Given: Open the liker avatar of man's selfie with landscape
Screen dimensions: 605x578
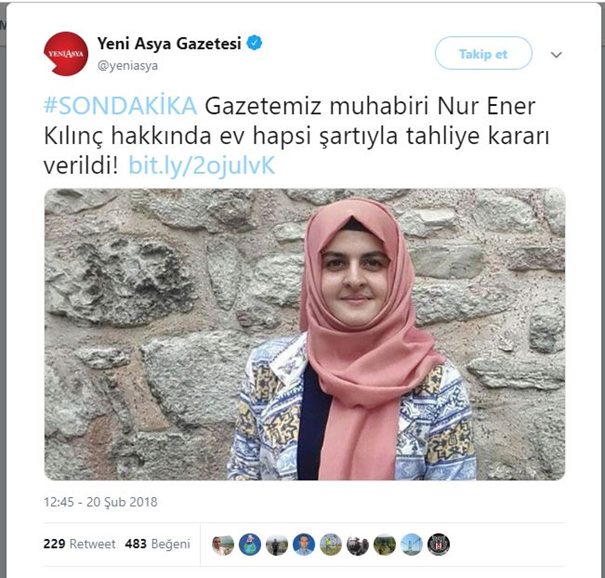Looking at the screenshot, I should 223,544.
